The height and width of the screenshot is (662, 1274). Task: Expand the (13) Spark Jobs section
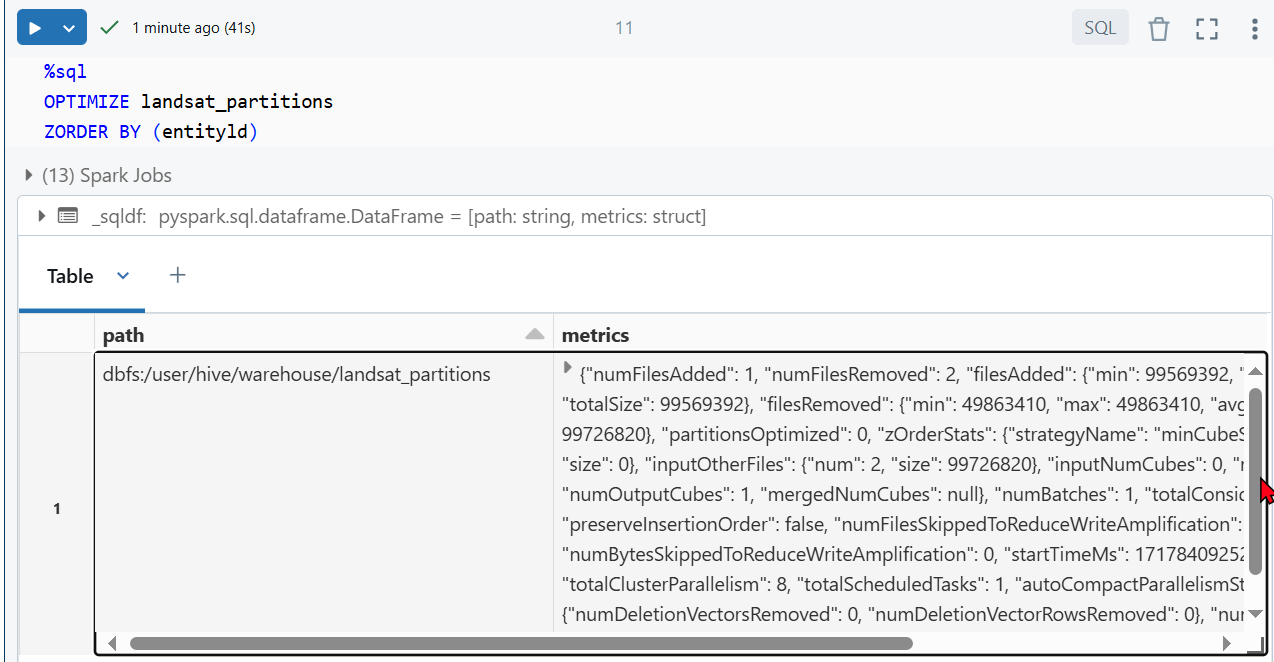point(28,176)
